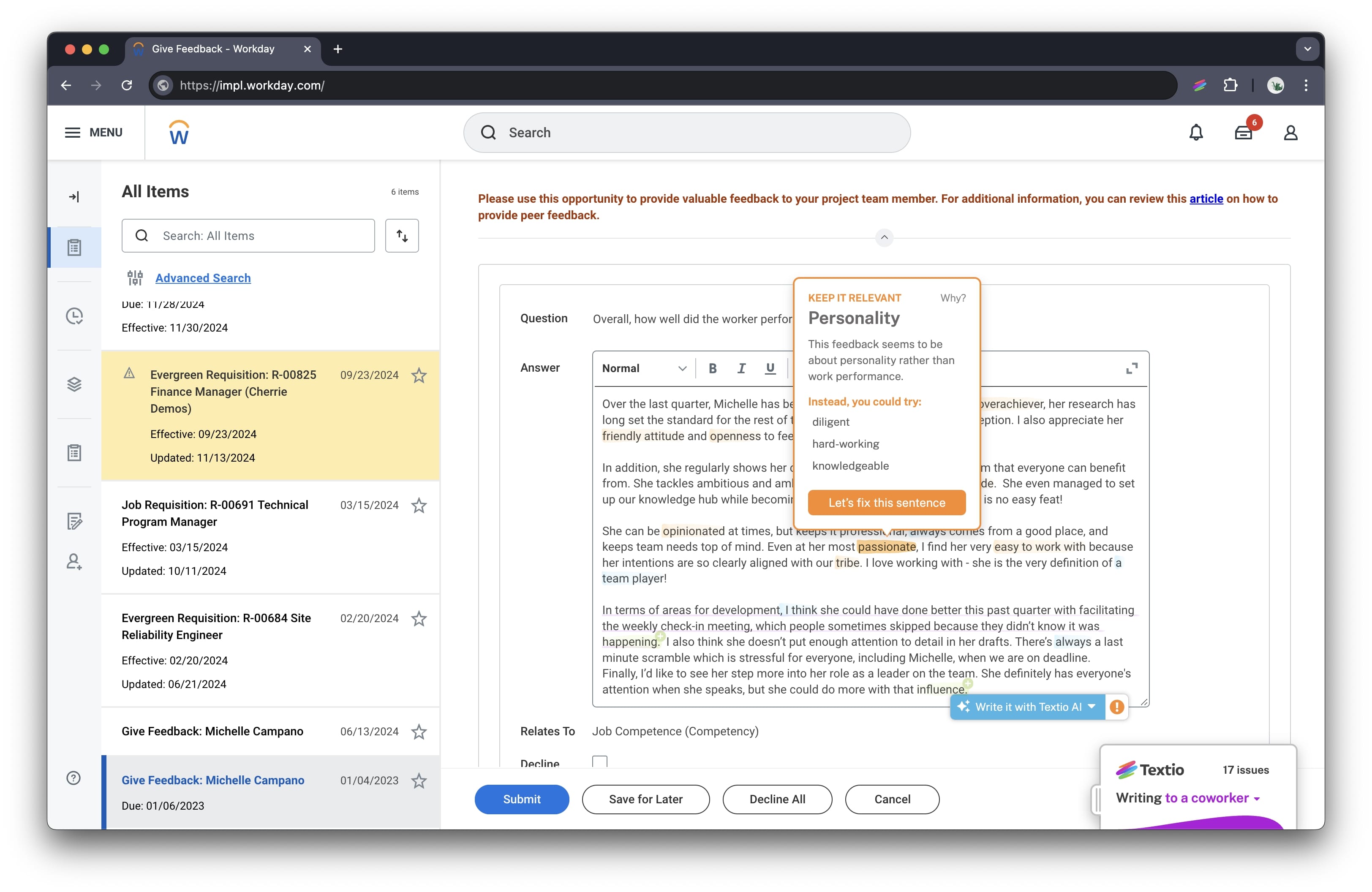Open drafts via the pencil edit icon
This screenshot has height=892, width=1372.
(x=74, y=522)
